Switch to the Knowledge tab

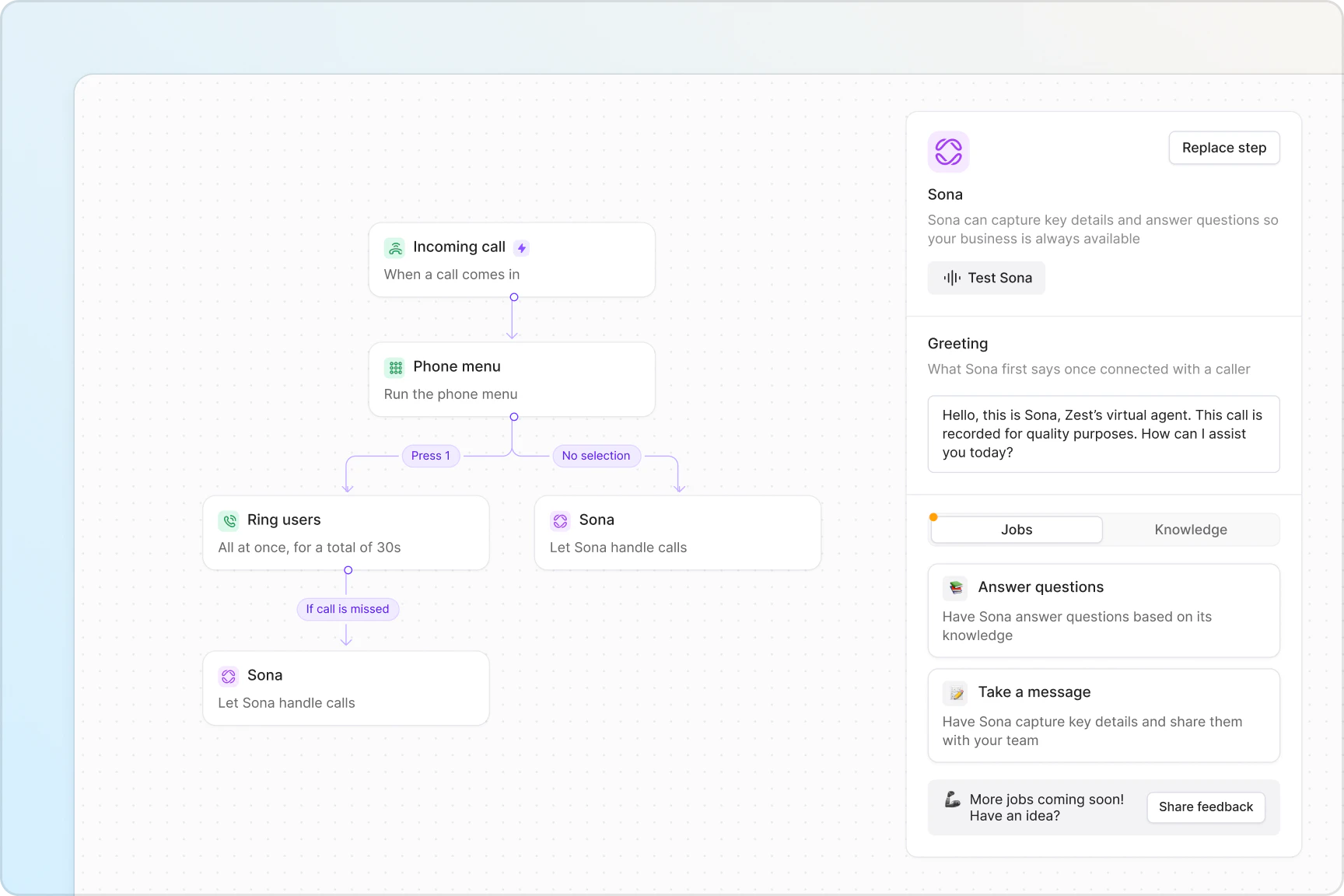1190,530
